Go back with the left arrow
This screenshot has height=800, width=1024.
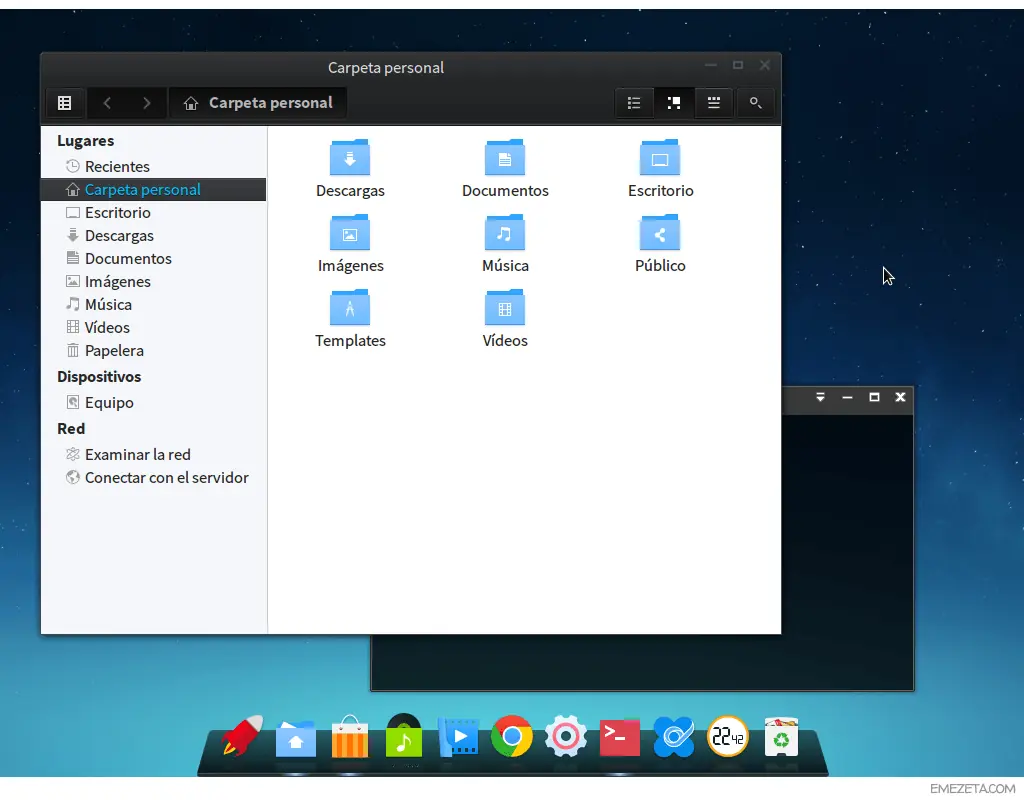click(107, 103)
